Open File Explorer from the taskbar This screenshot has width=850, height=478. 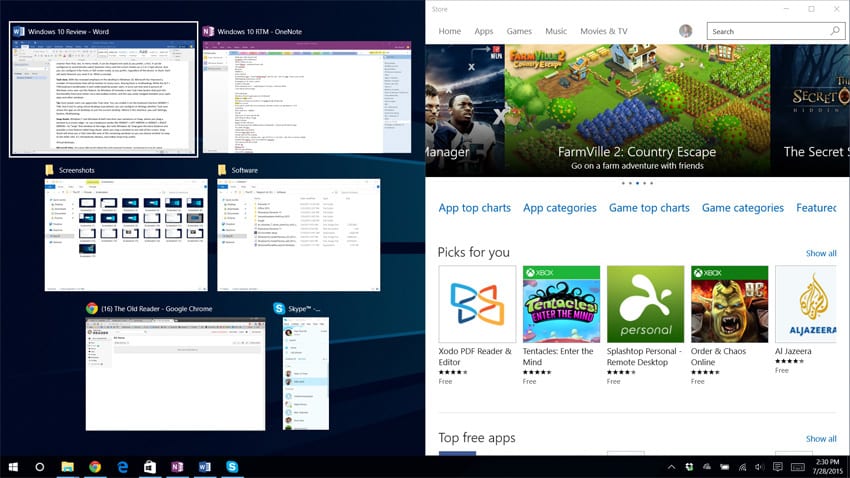click(67, 467)
